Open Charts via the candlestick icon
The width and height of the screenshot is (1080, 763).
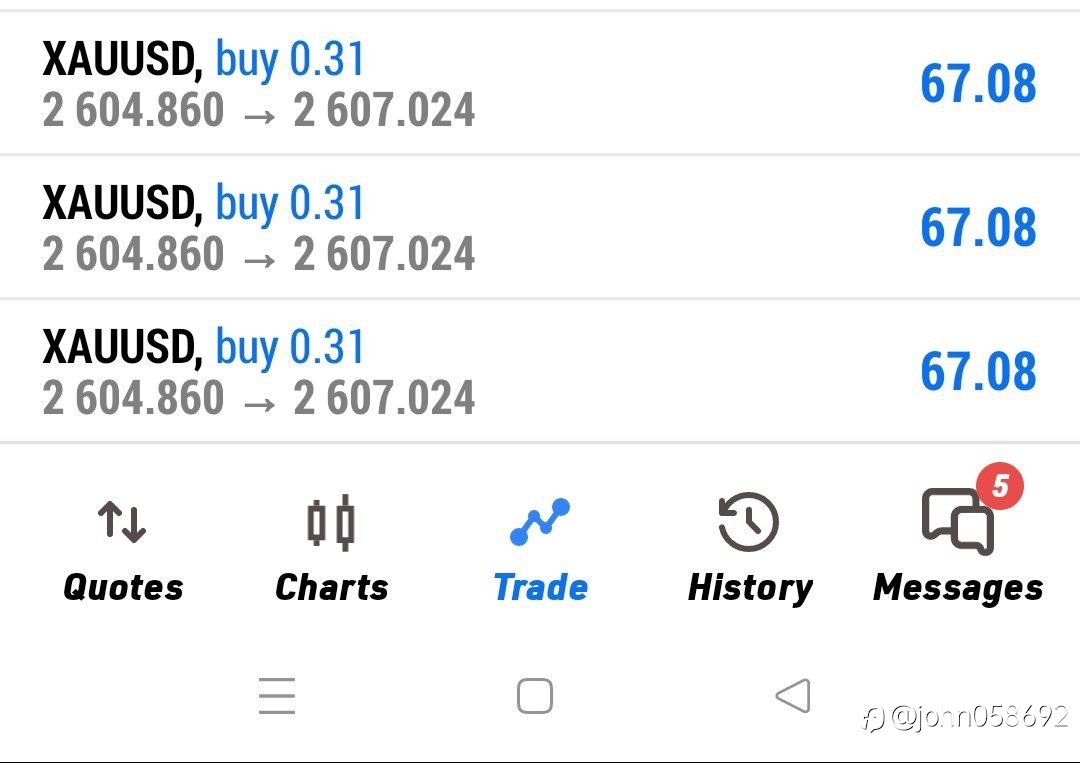[331, 522]
